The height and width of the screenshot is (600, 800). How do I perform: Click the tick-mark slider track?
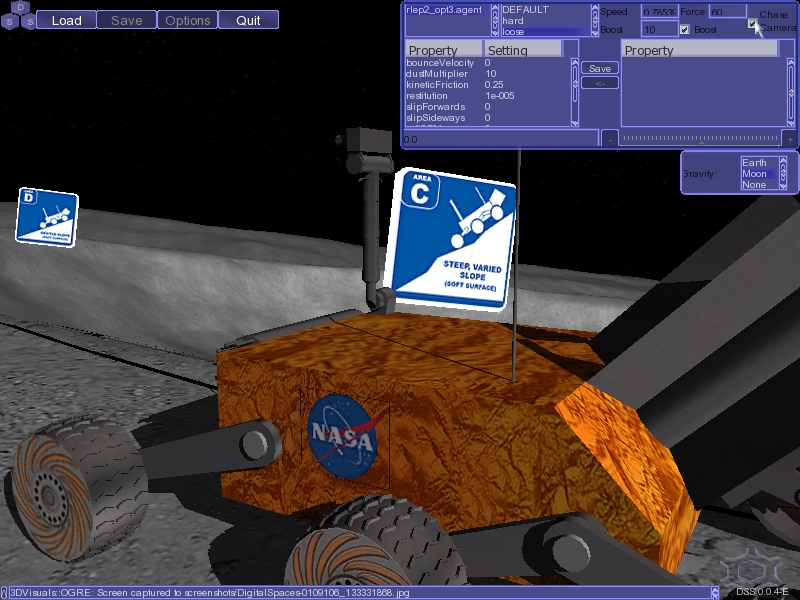coord(700,138)
